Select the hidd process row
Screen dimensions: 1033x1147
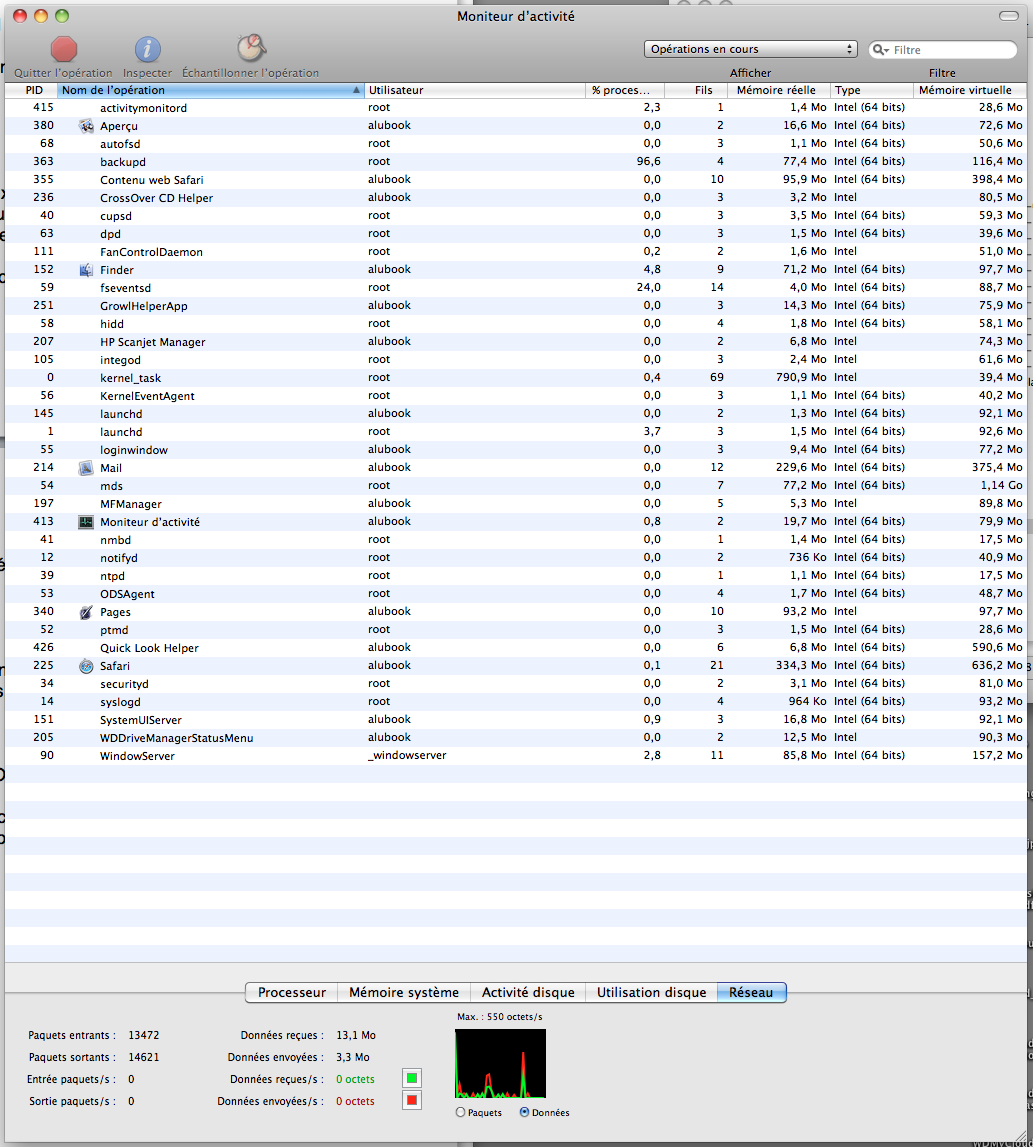tap(516, 323)
